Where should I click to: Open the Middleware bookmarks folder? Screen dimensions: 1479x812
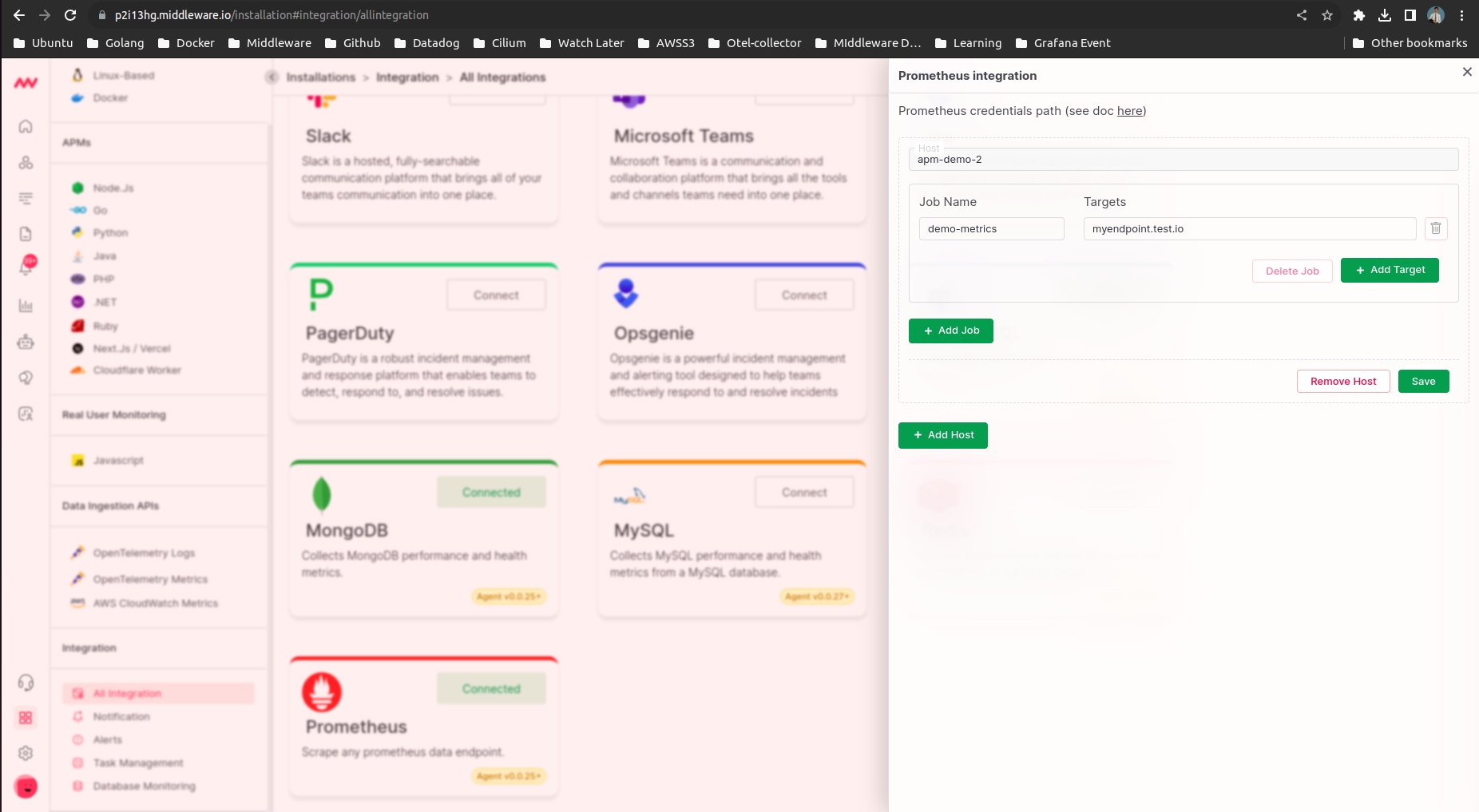[270, 43]
